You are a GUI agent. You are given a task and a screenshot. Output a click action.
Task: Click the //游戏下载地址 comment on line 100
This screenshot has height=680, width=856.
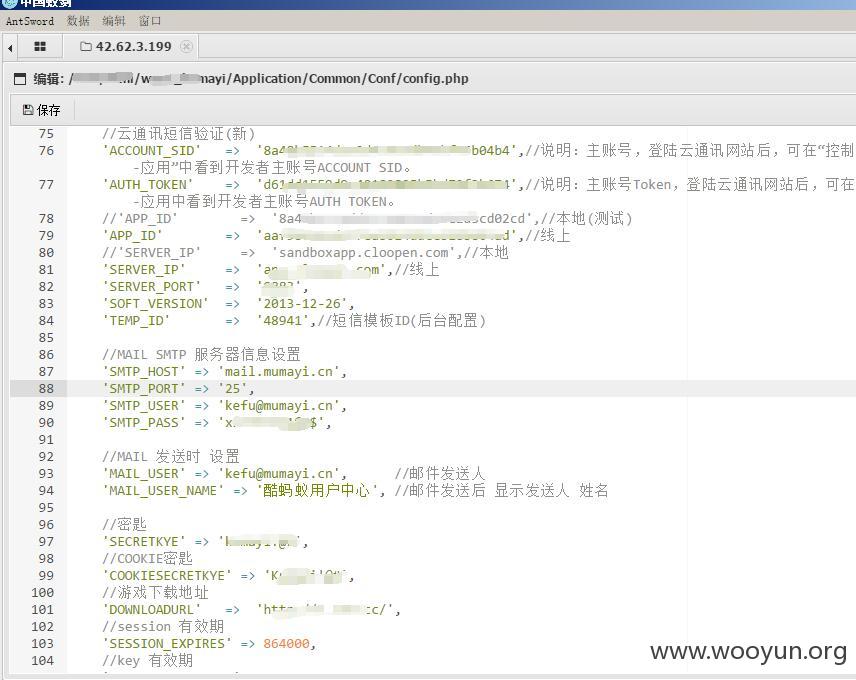tap(155, 593)
